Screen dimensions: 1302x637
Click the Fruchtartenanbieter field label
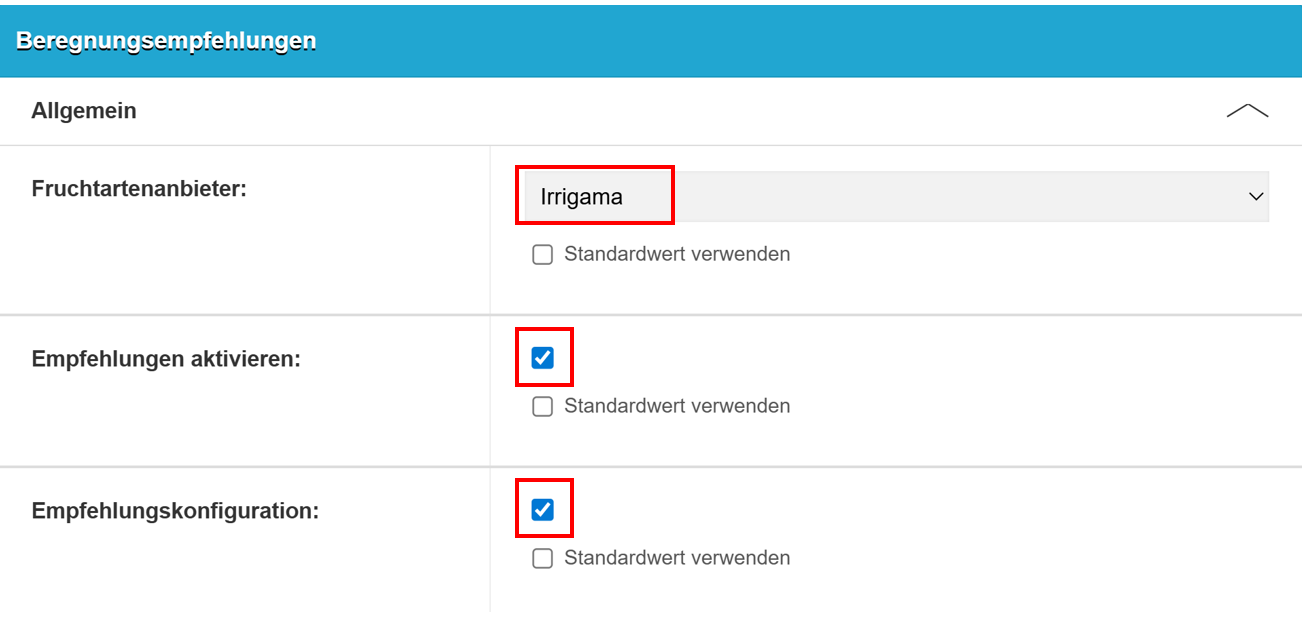(139, 189)
